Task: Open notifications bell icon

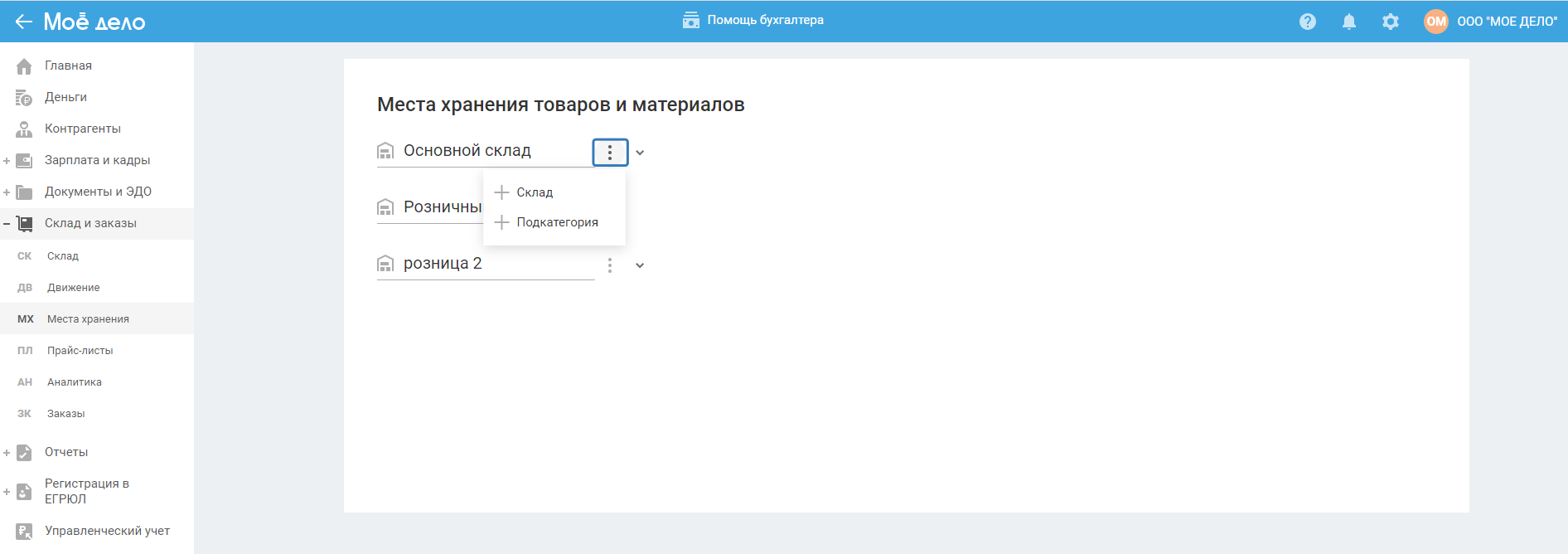Action: 1349,22
